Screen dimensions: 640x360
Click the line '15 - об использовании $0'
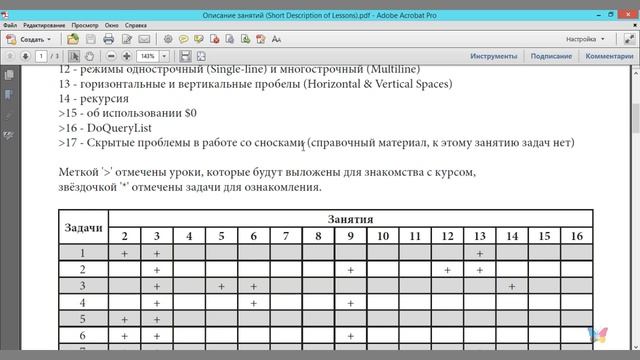[x=127, y=113]
